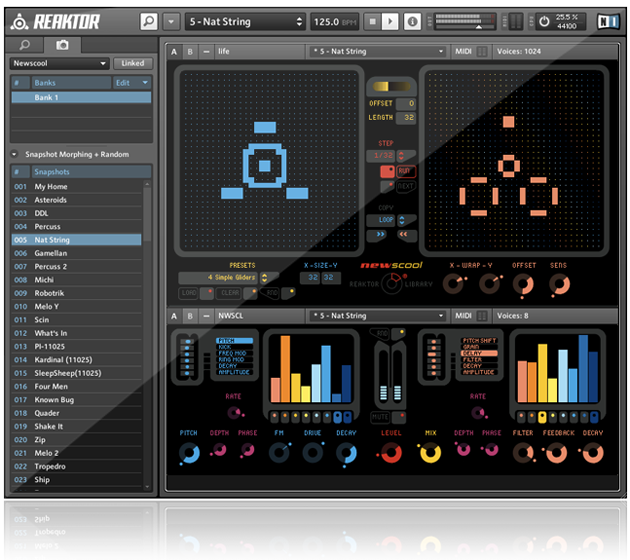Click the CLEAR grid button

point(230,293)
